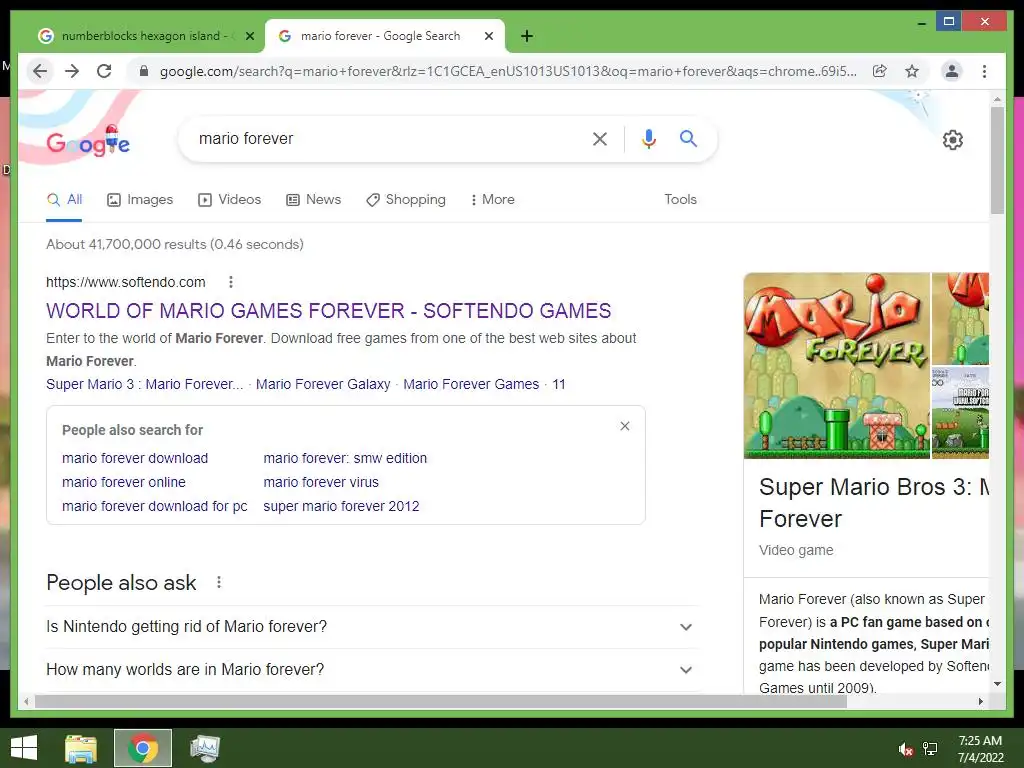The height and width of the screenshot is (768, 1024).
Task: Search mario forever download for pc
Action: [155, 506]
